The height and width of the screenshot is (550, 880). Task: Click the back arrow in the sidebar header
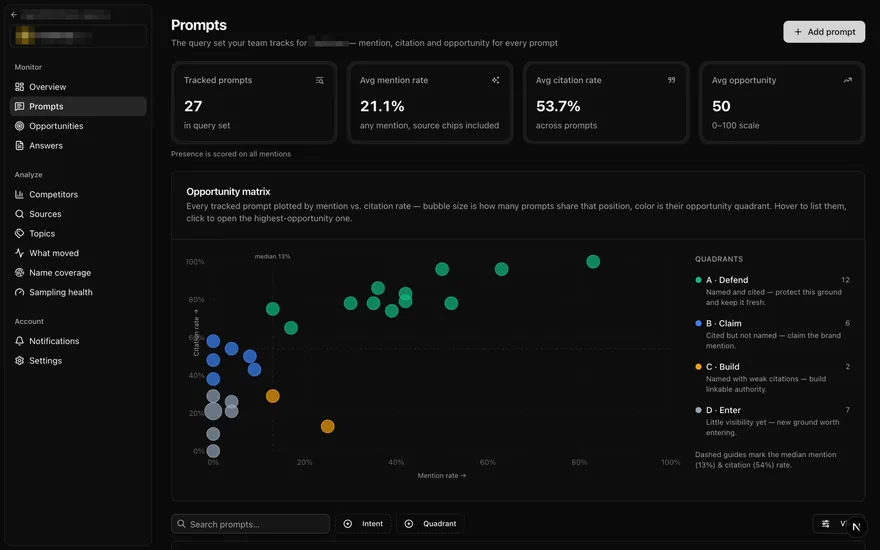[x=14, y=15]
